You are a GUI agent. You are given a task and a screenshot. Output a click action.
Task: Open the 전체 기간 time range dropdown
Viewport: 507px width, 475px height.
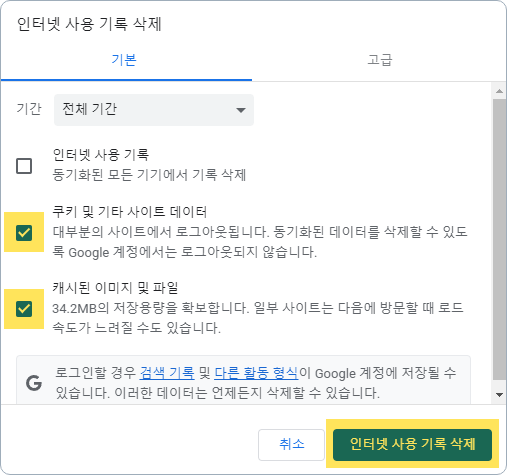click(x=154, y=110)
